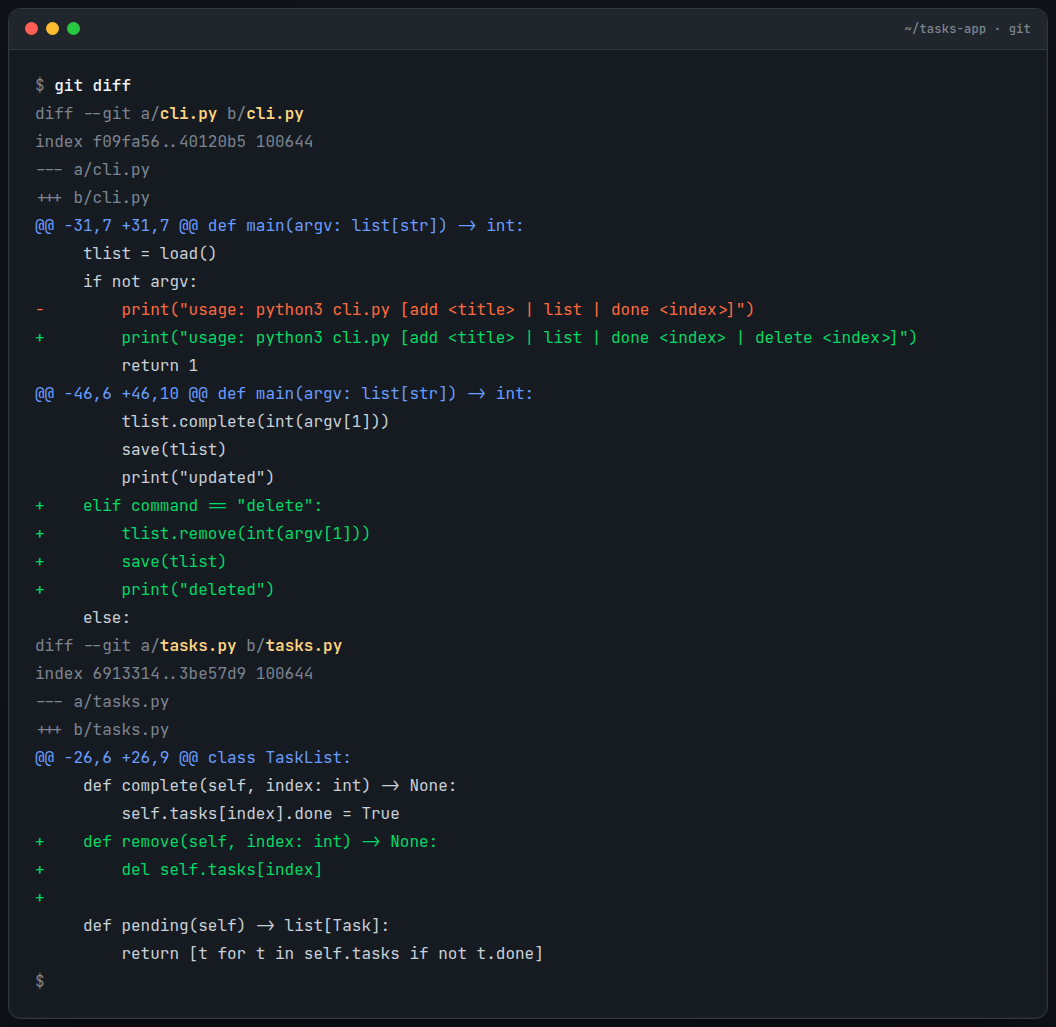Click the green maximize window button

point(73,28)
